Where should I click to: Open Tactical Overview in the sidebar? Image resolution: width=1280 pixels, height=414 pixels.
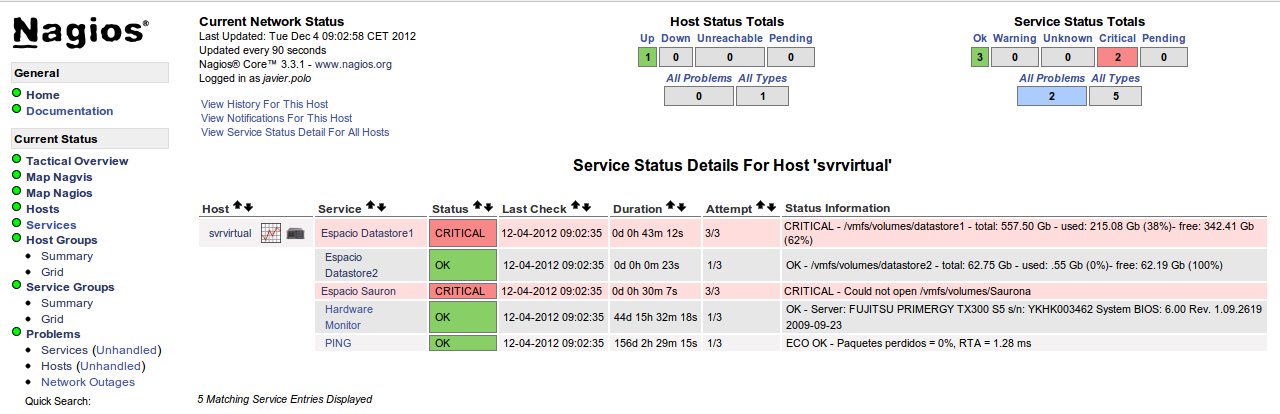[x=77, y=161]
